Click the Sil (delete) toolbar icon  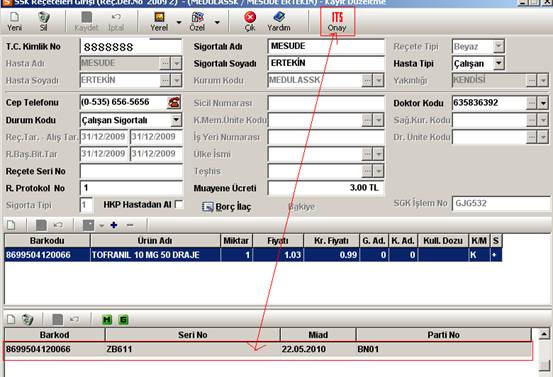[x=44, y=21]
